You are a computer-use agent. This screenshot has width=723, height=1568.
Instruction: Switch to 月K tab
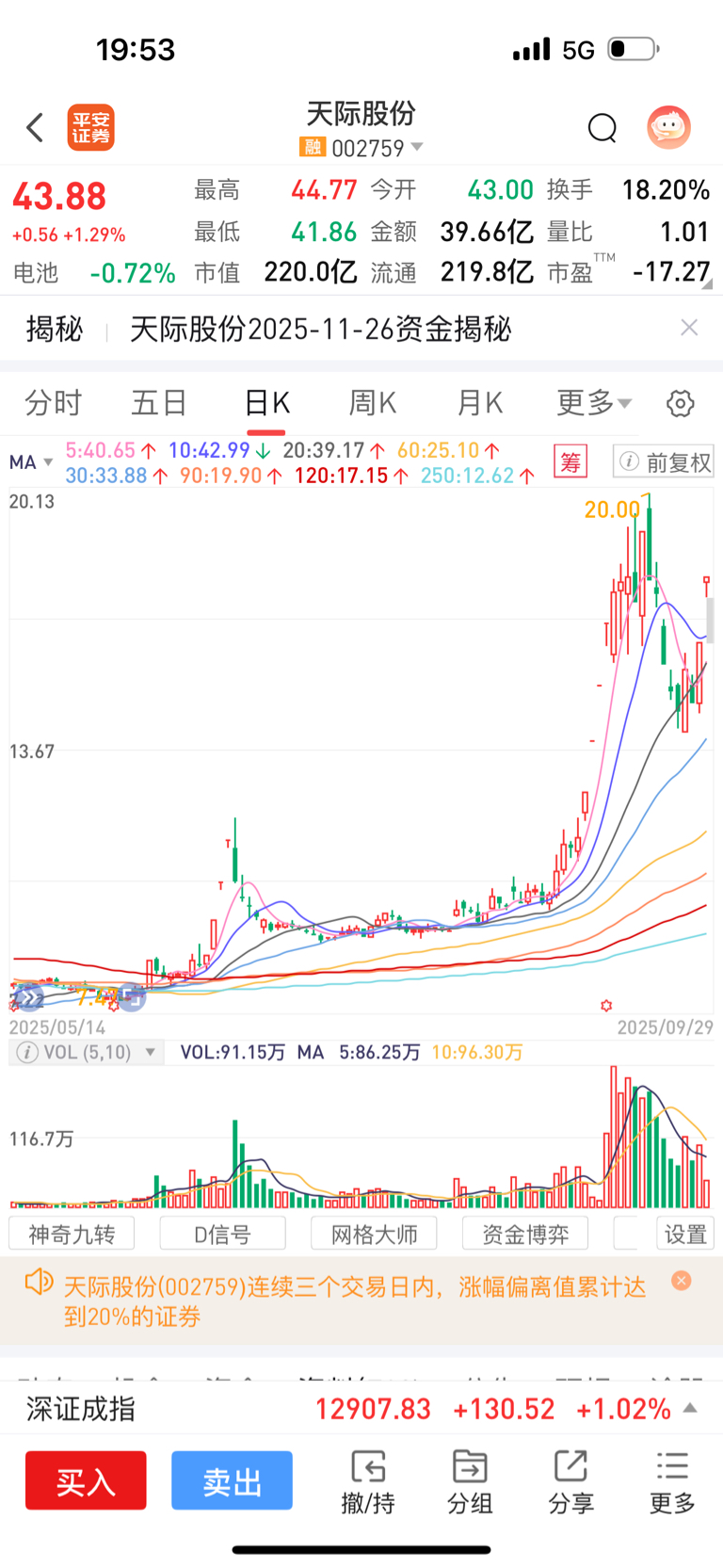(x=479, y=403)
